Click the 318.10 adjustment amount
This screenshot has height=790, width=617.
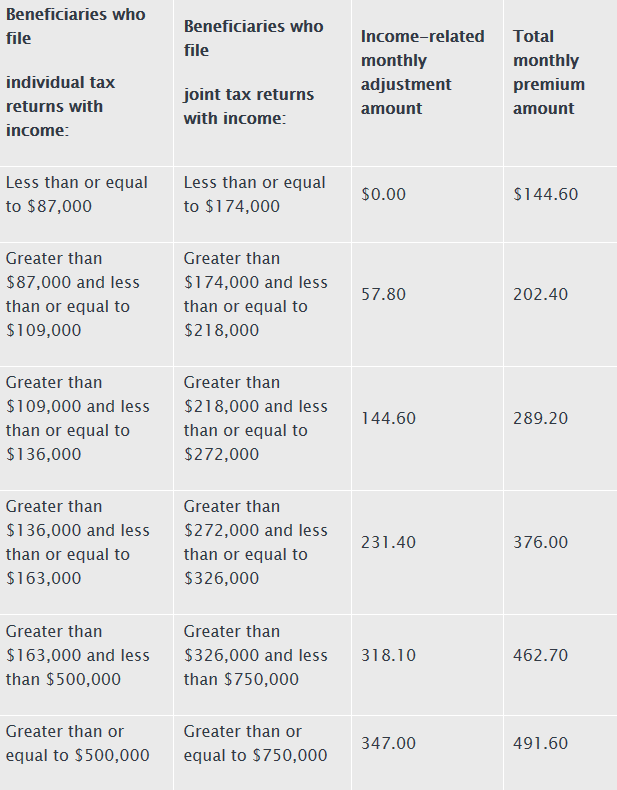point(388,655)
